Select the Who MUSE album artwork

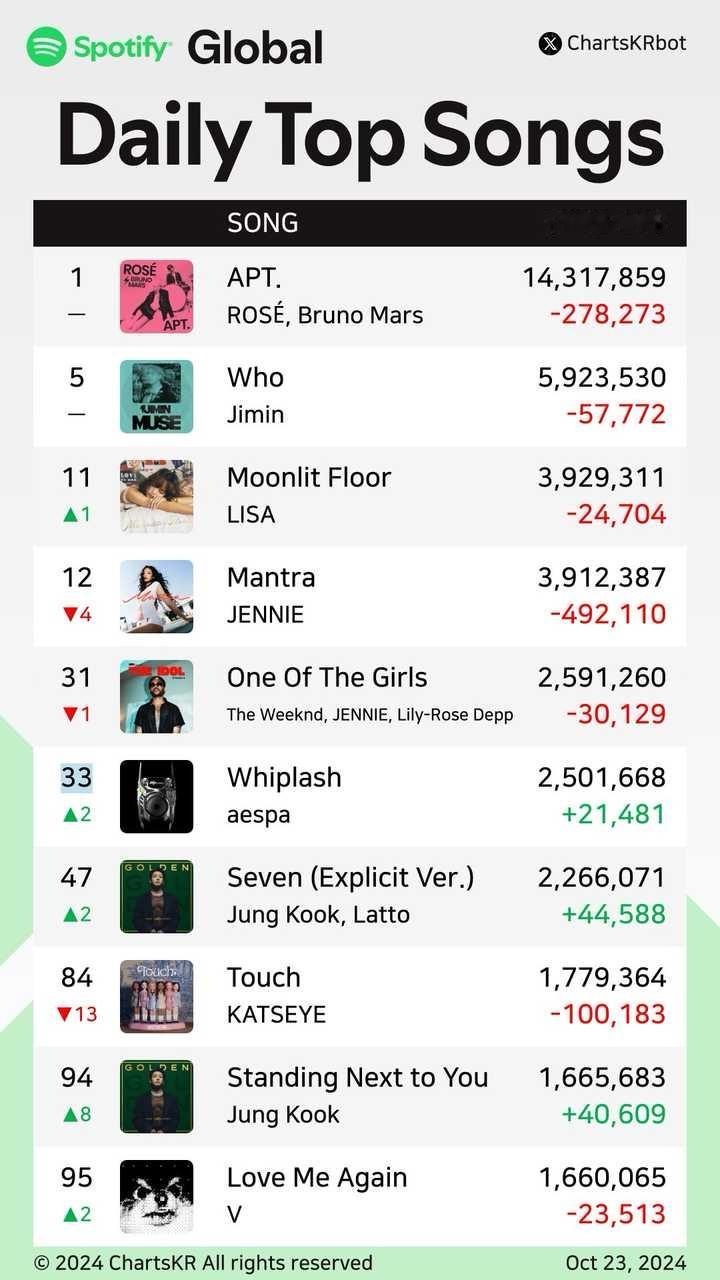coord(156,396)
